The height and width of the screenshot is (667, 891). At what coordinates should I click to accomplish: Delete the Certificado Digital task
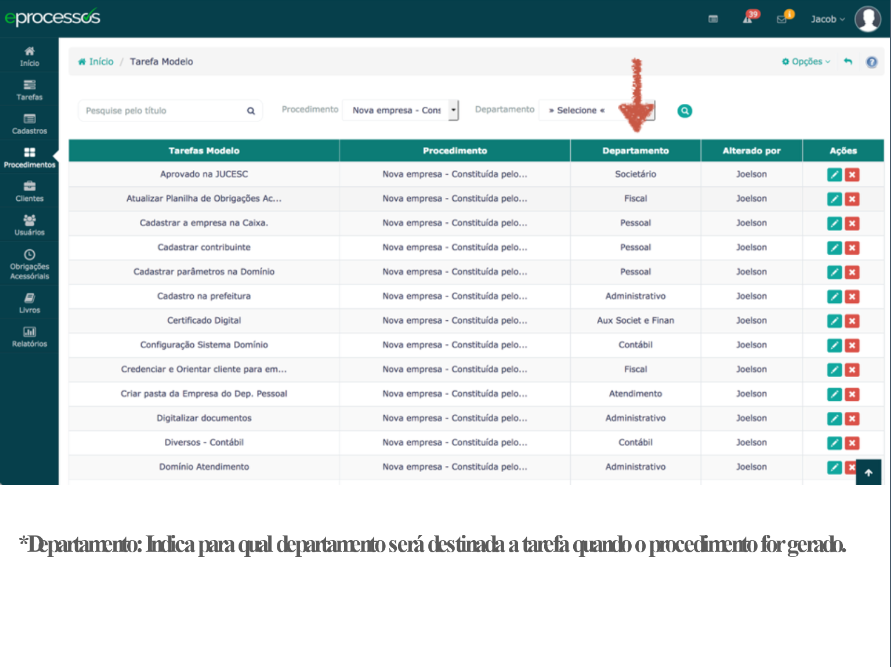point(852,321)
